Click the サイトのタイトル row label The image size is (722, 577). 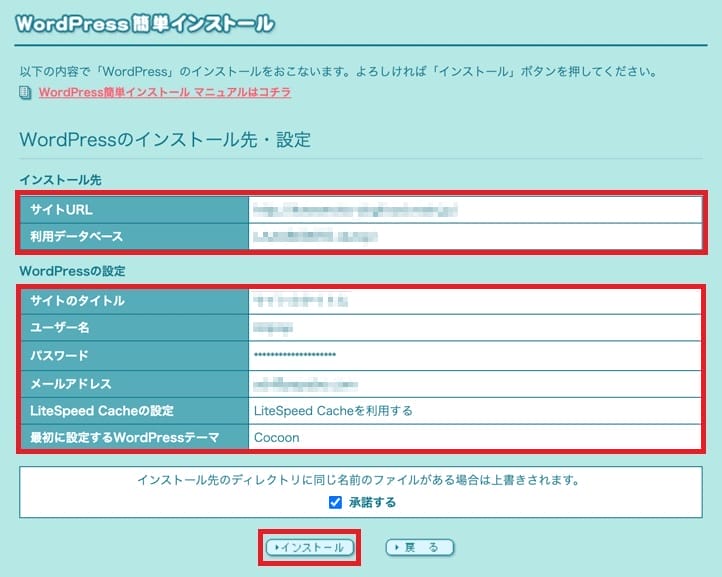point(77,300)
